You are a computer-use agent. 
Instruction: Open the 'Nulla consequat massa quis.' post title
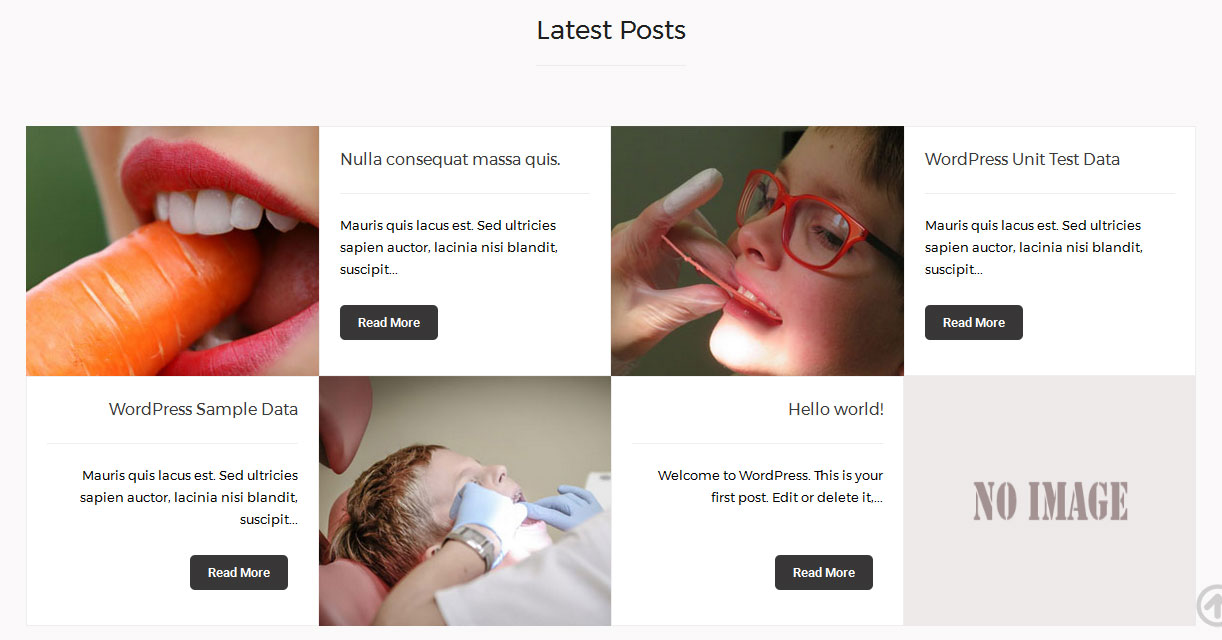coord(450,159)
